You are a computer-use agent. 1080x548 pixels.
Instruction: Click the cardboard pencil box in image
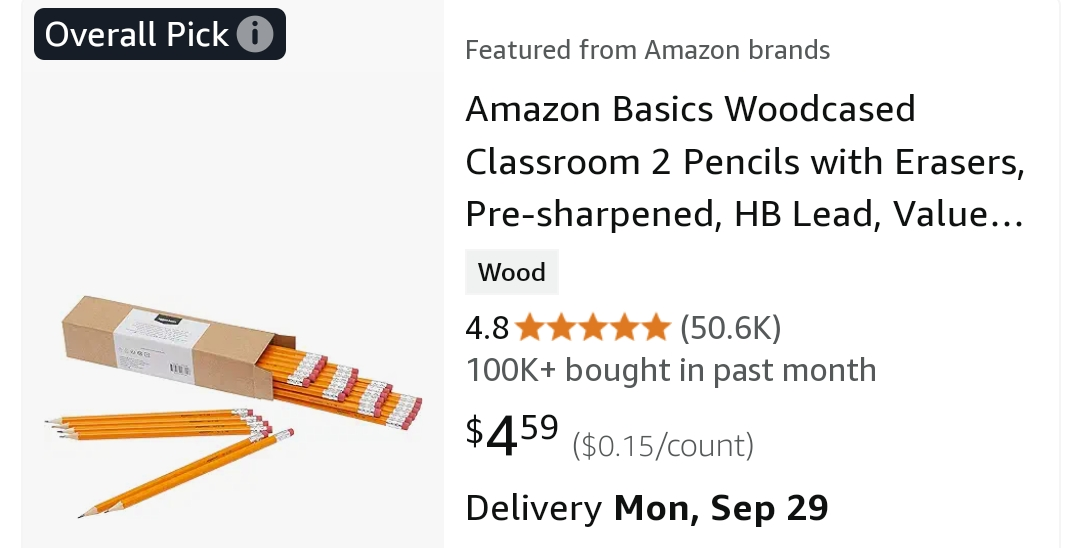coord(160,345)
